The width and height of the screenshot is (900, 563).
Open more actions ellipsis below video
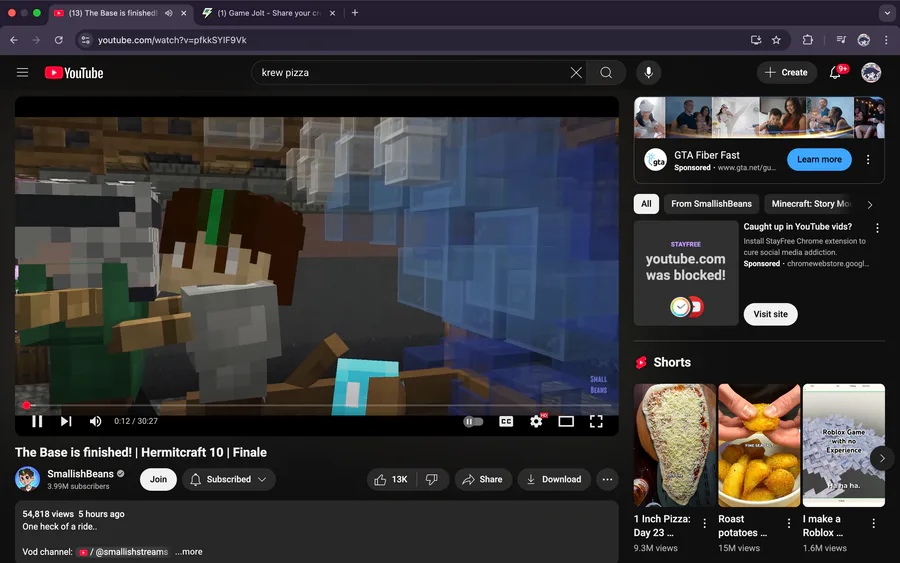[x=607, y=479]
